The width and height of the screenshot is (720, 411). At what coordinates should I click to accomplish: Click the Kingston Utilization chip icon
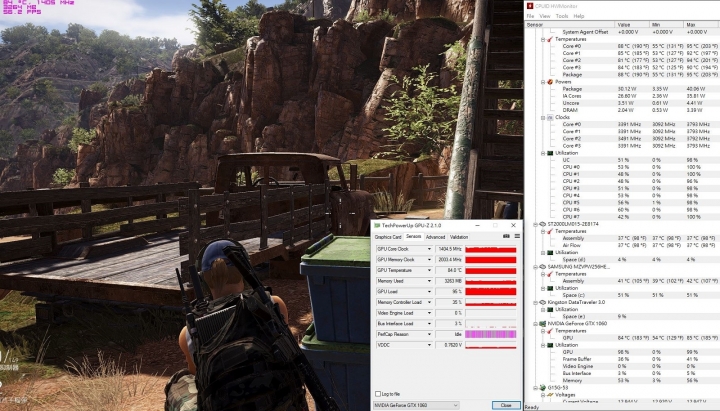coord(550,310)
